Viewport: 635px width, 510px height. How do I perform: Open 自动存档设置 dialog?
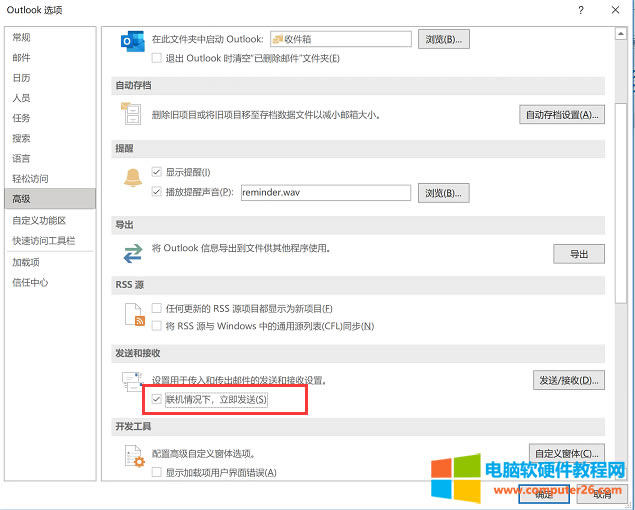[562, 115]
